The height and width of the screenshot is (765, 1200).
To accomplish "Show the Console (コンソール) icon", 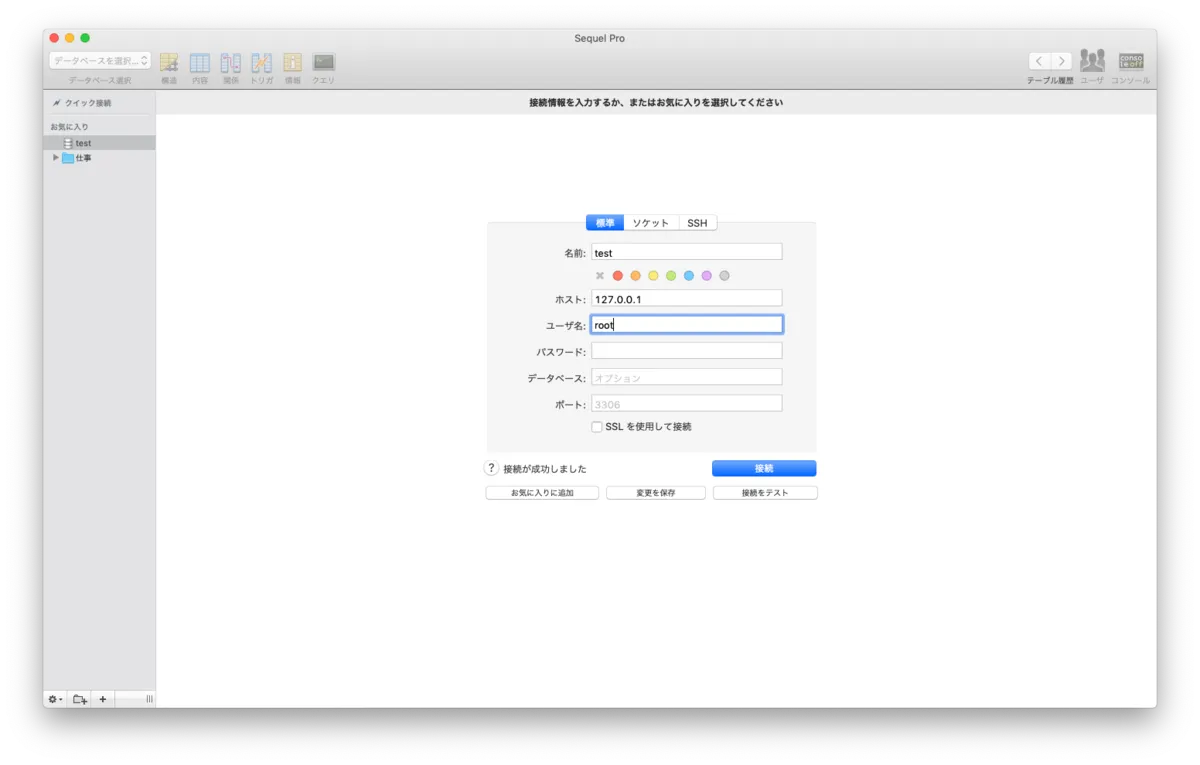I will tap(1131, 61).
